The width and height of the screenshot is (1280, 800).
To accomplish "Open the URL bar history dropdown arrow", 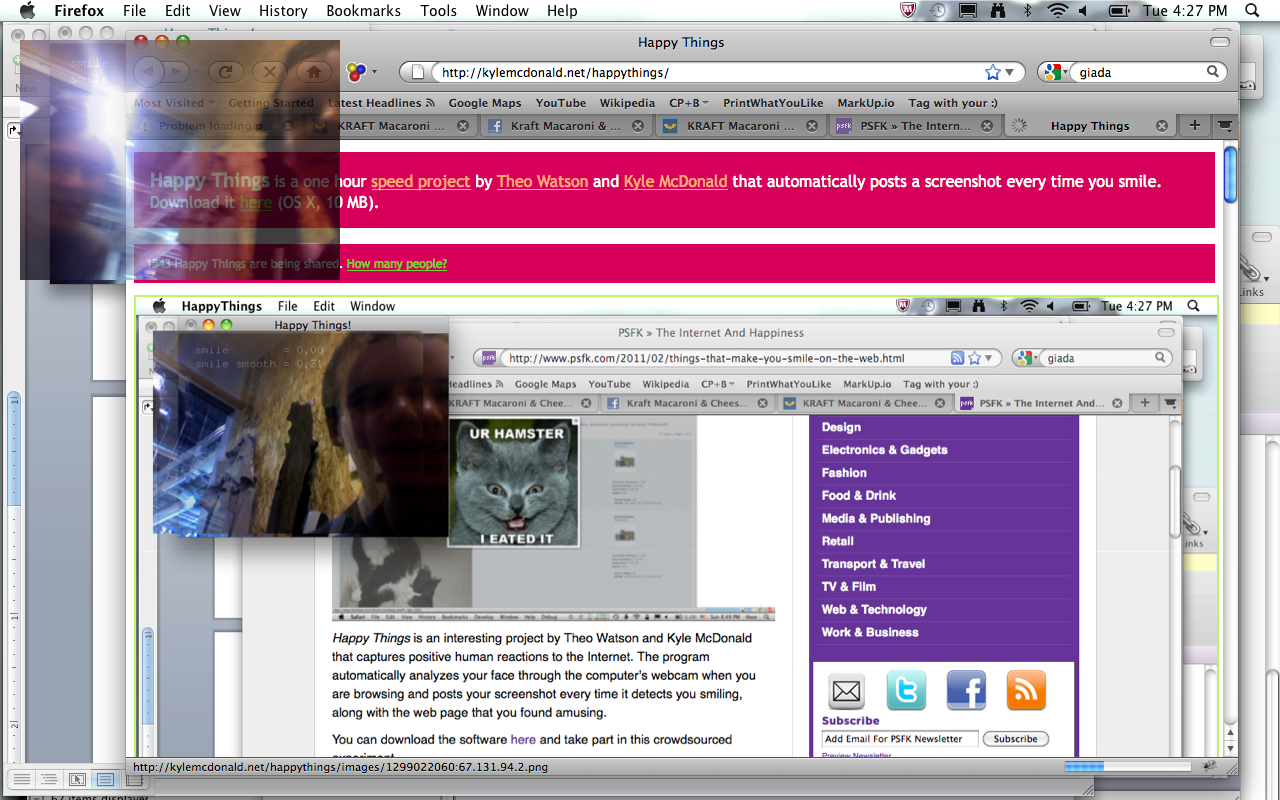I will [1011, 72].
